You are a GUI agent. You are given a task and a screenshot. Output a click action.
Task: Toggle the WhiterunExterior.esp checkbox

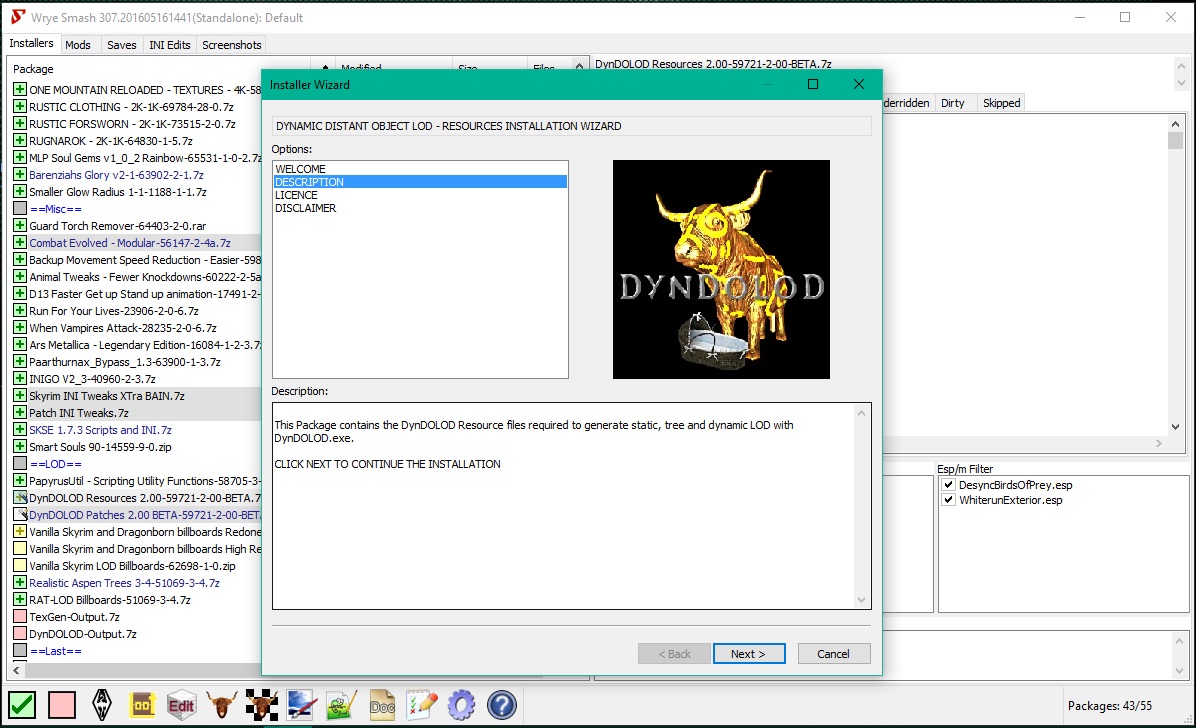tap(949, 500)
